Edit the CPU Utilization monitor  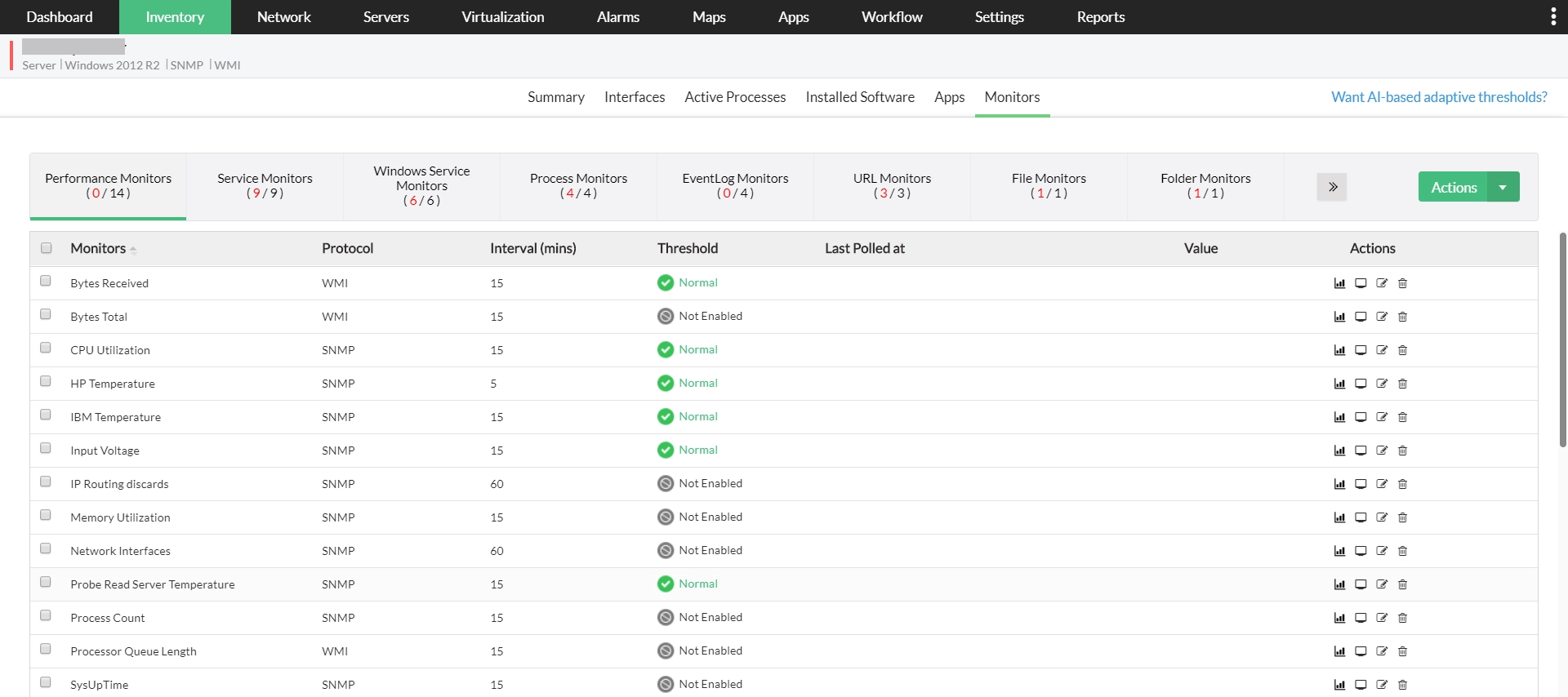tap(1382, 350)
